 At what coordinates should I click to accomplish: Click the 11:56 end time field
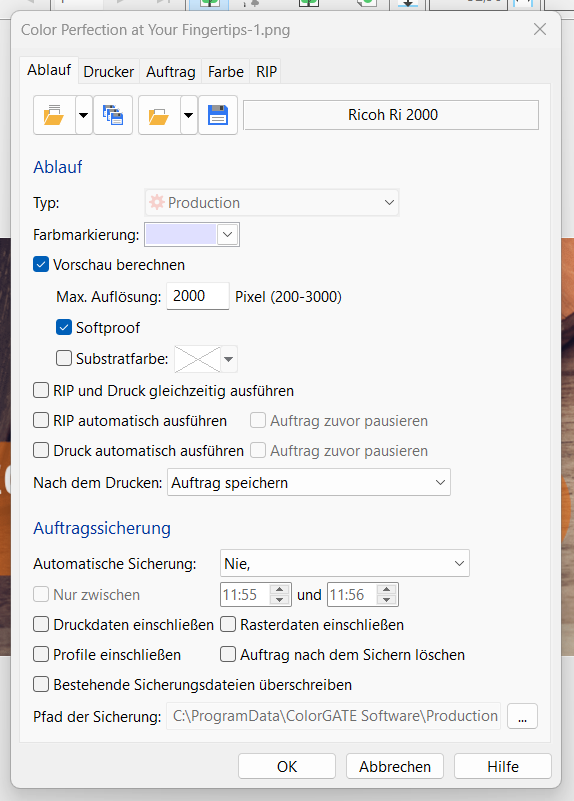click(x=352, y=595)
